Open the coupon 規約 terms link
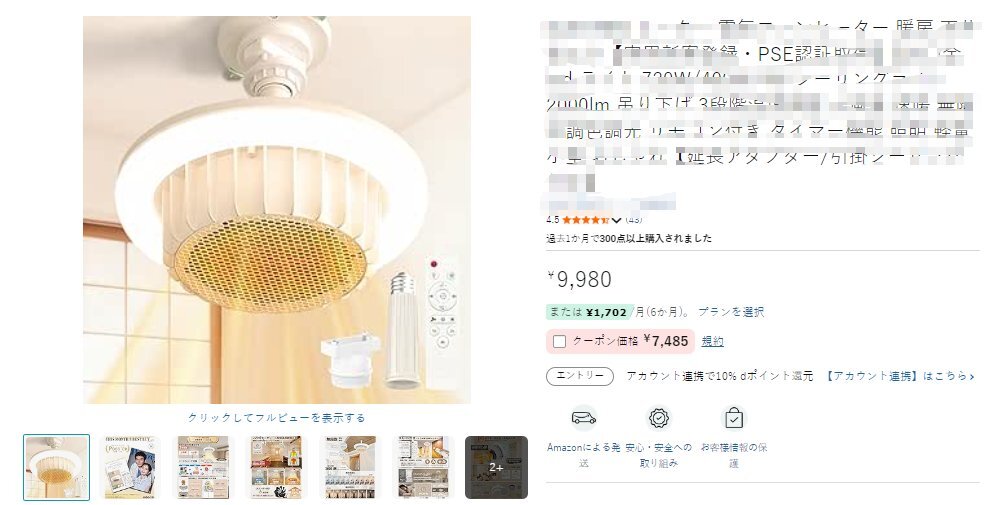The width and height of the screenshot is (995, 505). click(x=713, y=341)
